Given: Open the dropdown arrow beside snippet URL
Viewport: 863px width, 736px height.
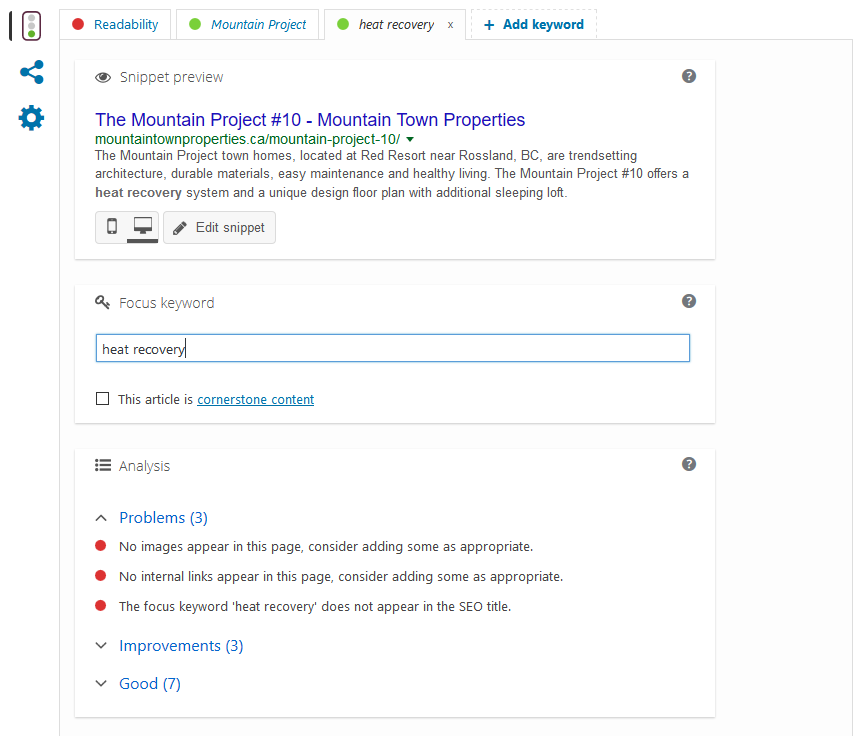Looking at the screenshot, I should (410, 139).
